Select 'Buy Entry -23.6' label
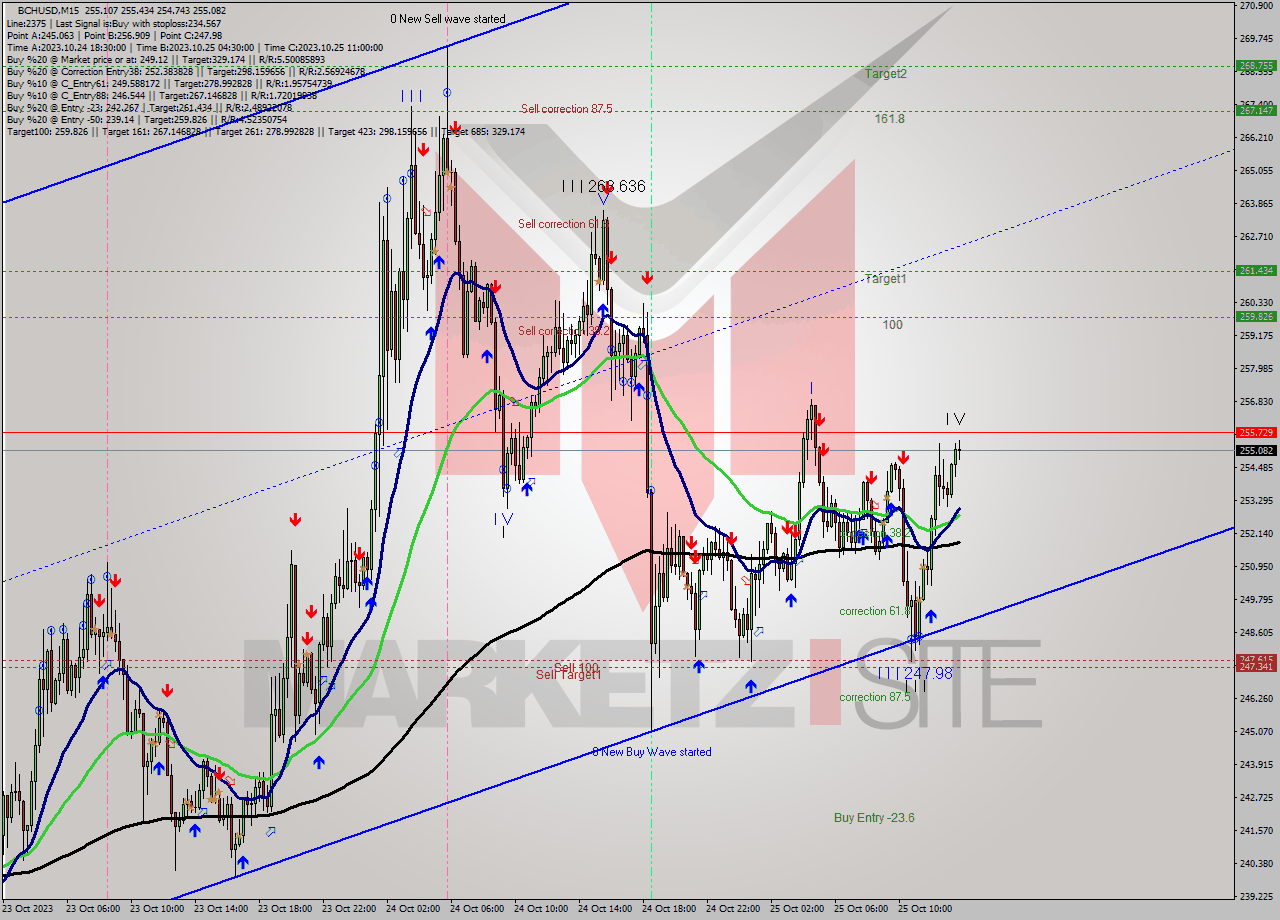 tap(874, 818)
